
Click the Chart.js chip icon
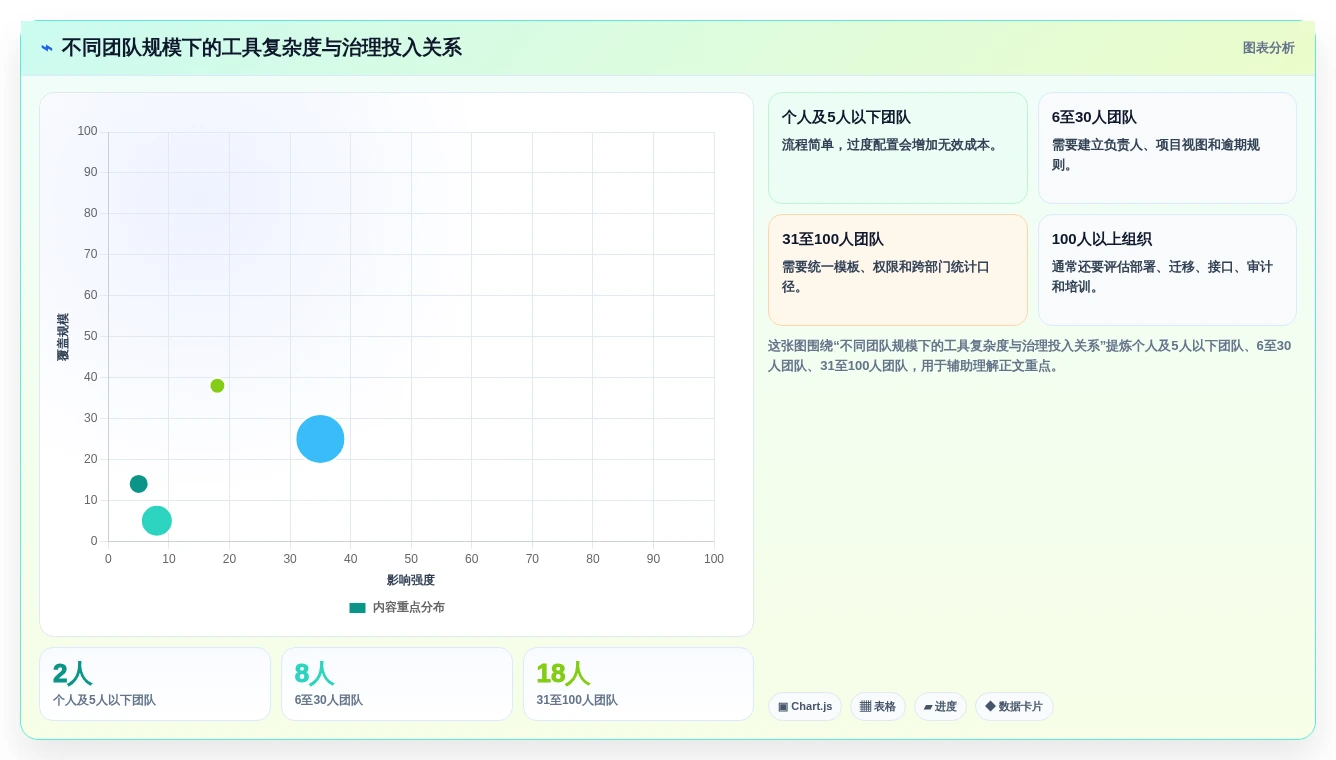pos(783,707)
